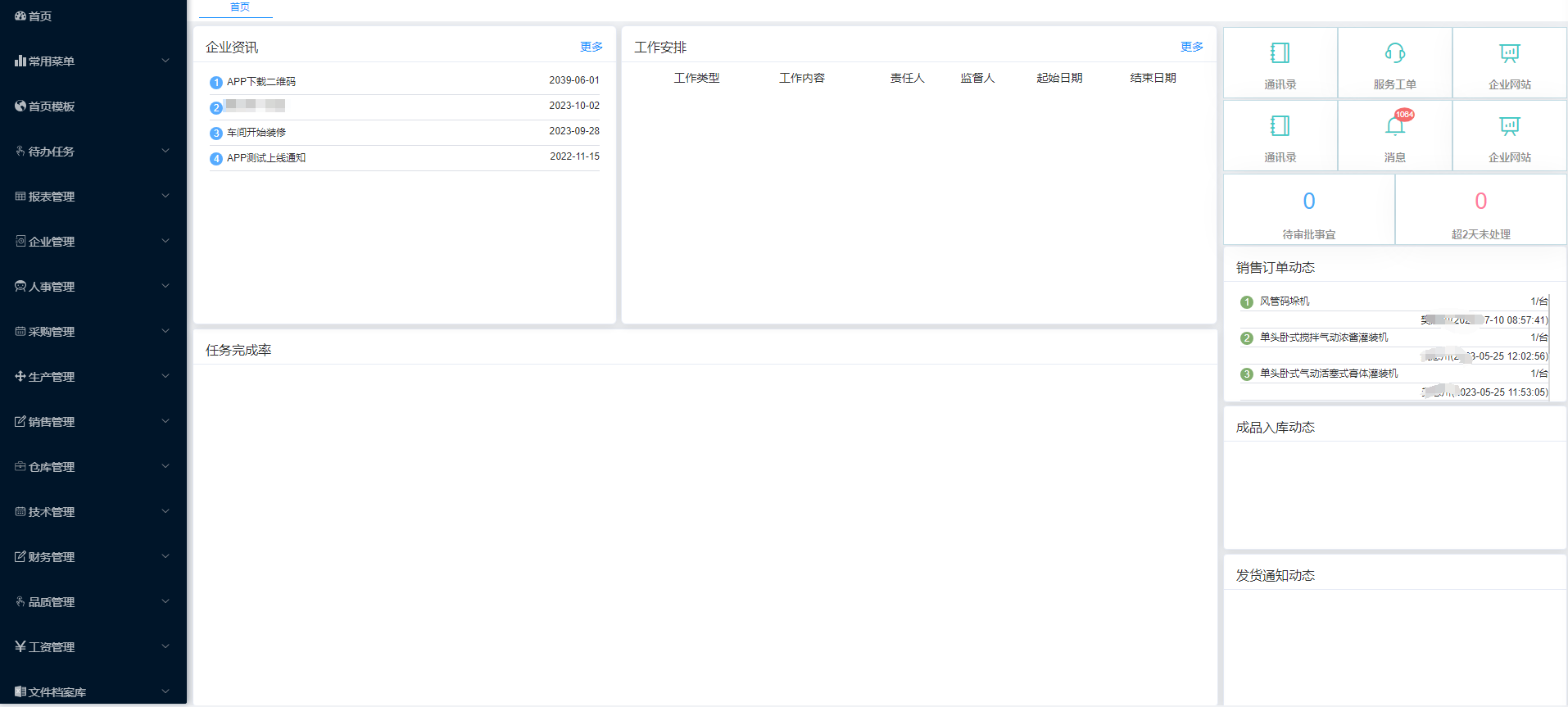Viewport: 1568px width, 707px height.
Task: Click the 技术管理 sidebar icon
Action: (x=20, y=511)
